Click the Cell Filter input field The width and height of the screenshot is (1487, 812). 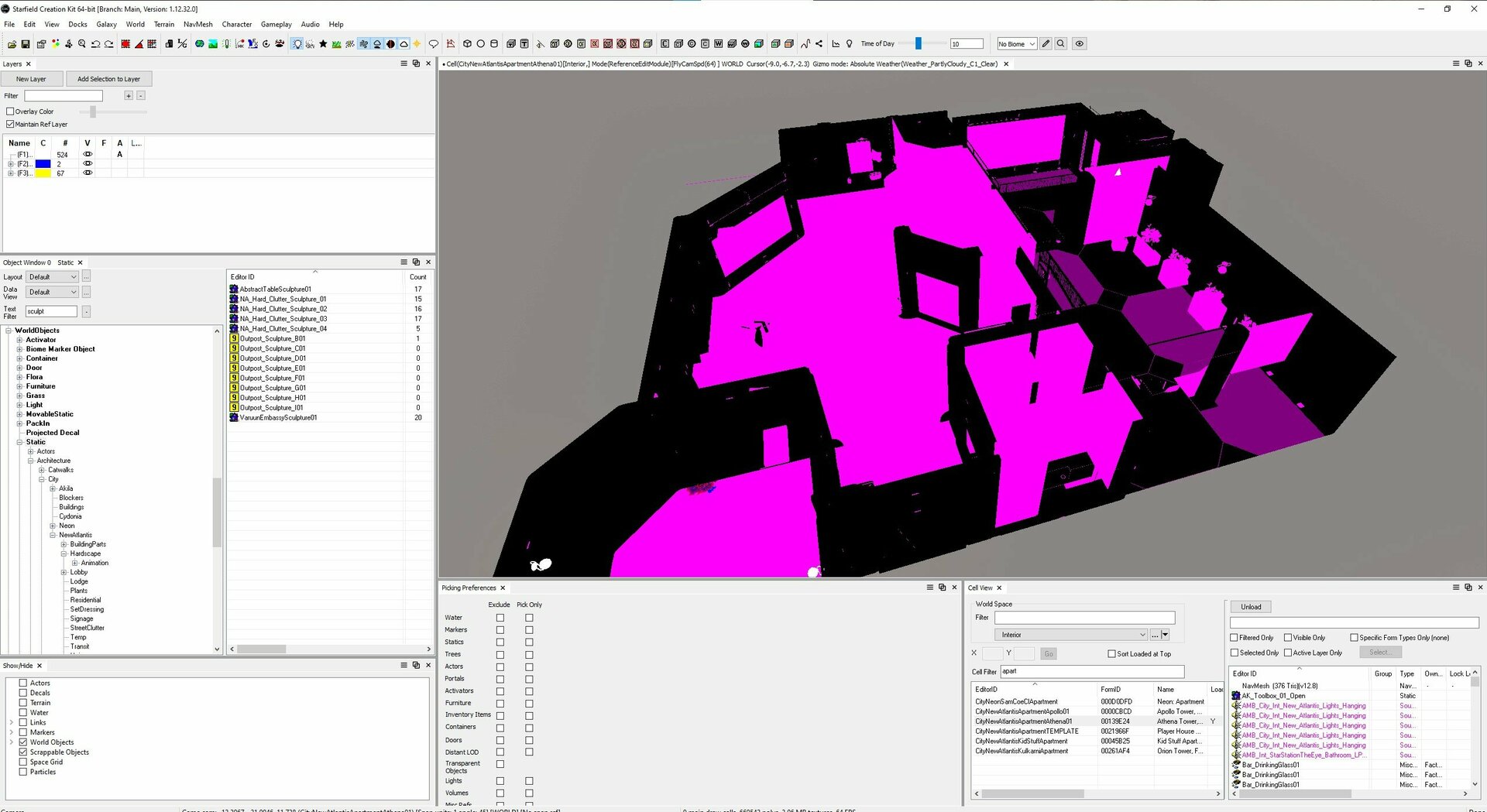[1092, 671]
